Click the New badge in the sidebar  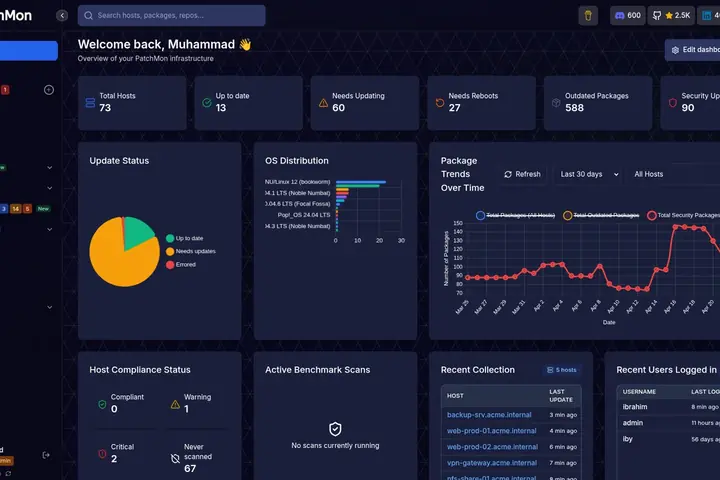pos(43,209)
